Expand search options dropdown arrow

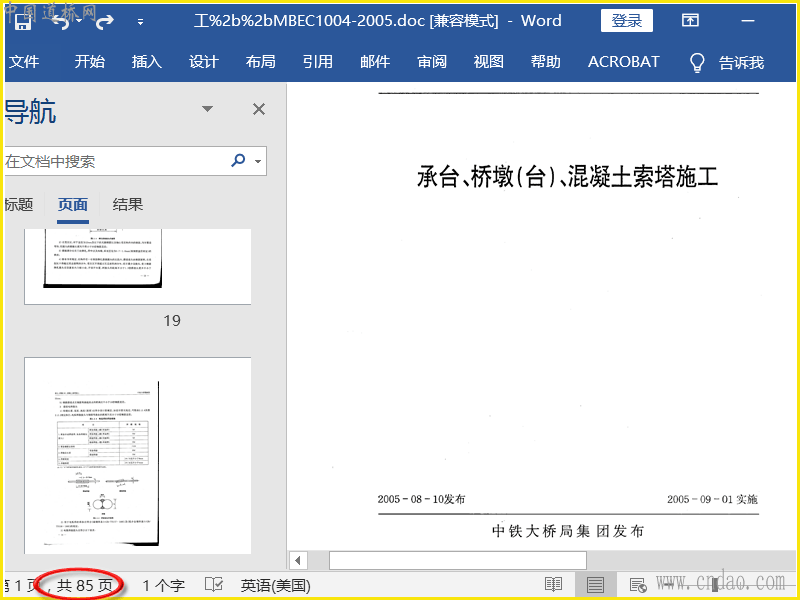(x=258, y=161)
